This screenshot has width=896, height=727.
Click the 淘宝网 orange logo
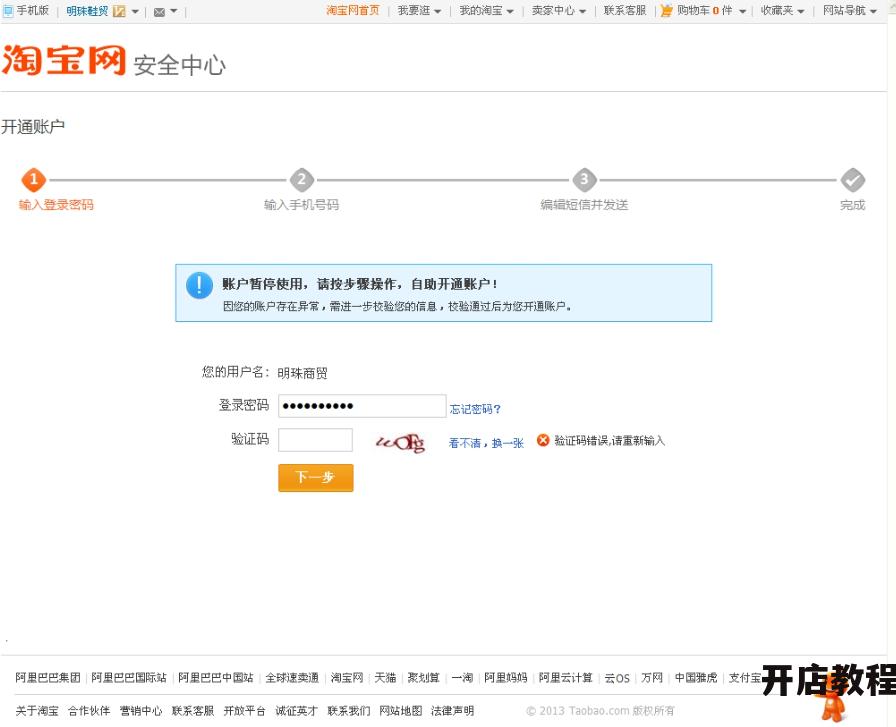coord(63,59)
